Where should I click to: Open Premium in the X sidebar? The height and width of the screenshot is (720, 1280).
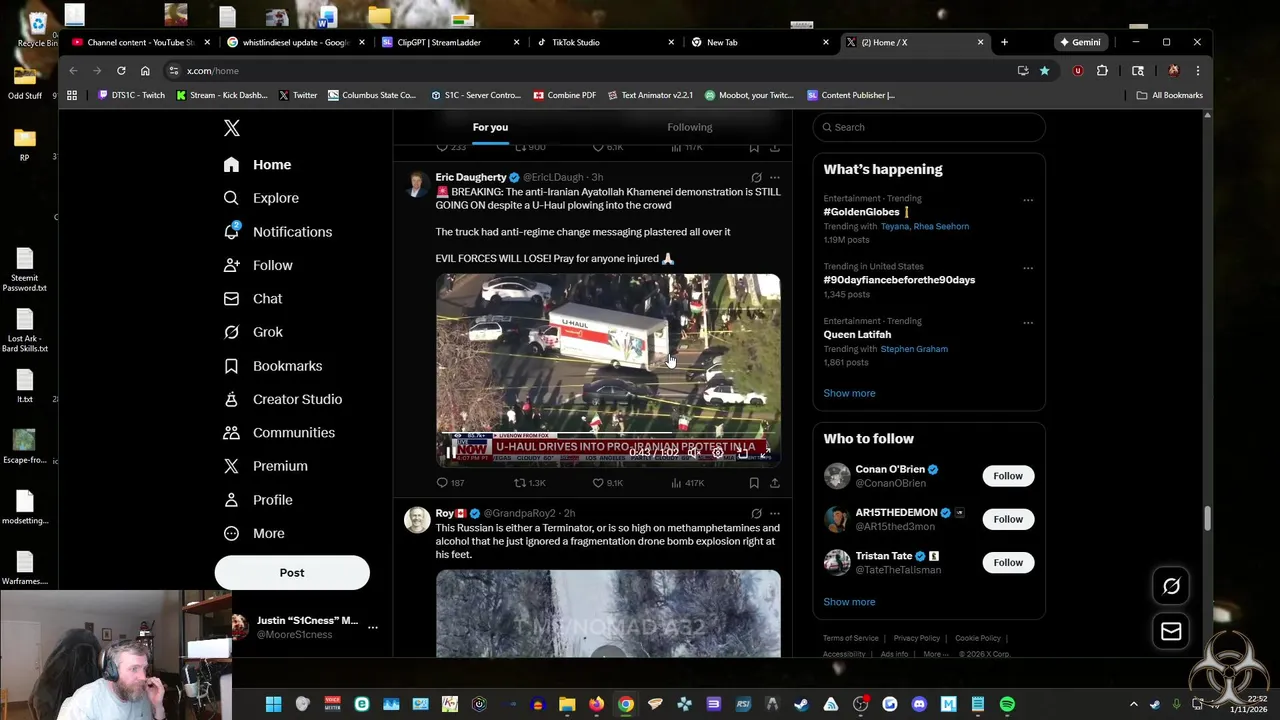(266, 466)
